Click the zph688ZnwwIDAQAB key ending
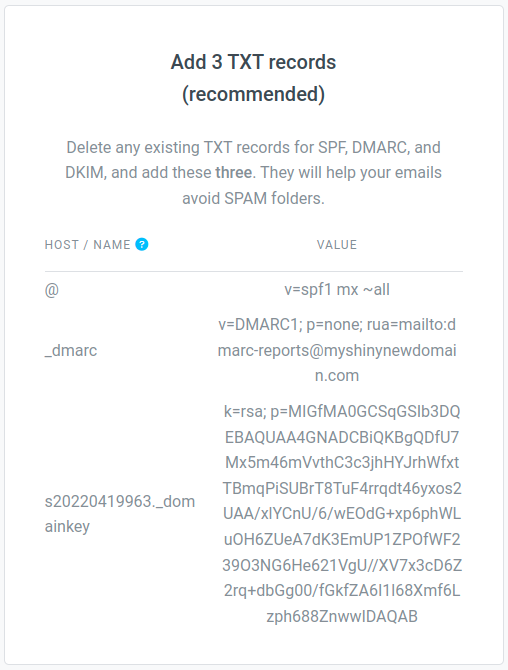This screenshot has height=670, width=508. point(342,616)
